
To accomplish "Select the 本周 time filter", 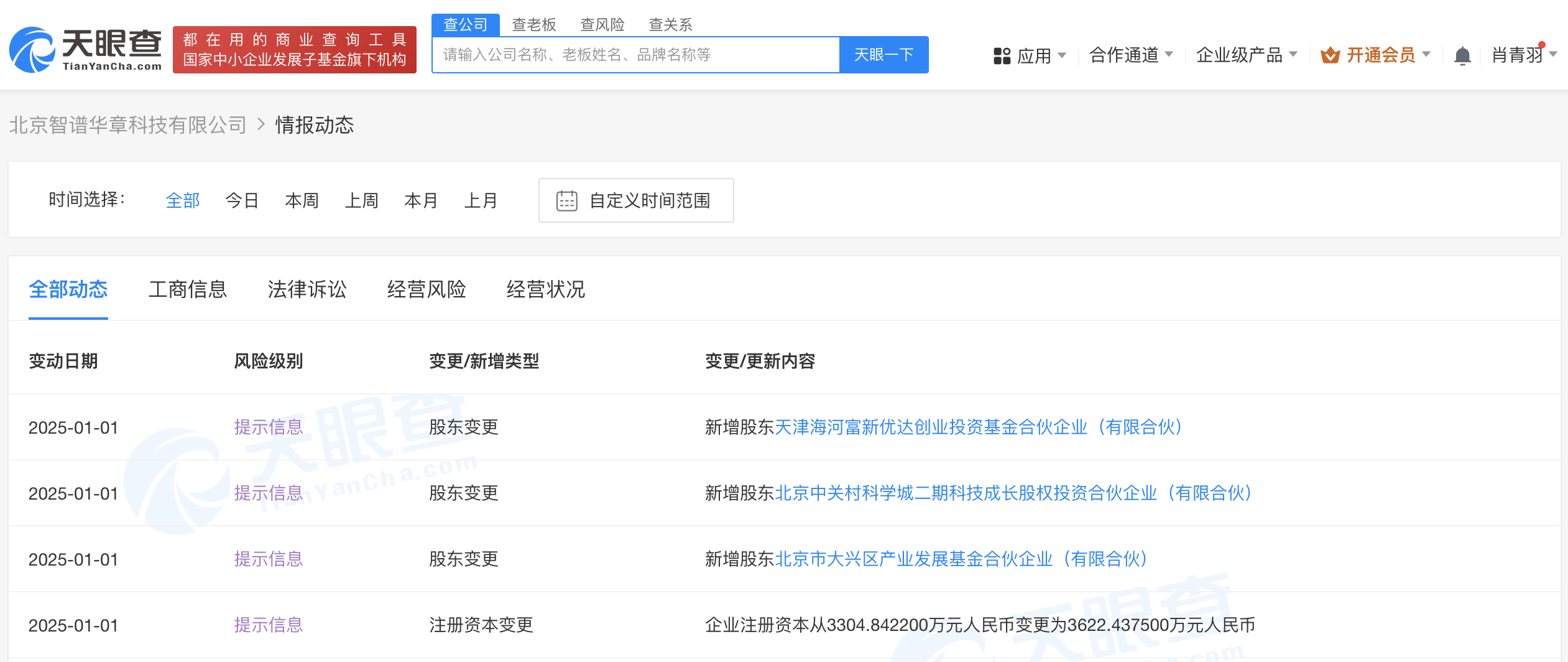I will coord(302,200).
